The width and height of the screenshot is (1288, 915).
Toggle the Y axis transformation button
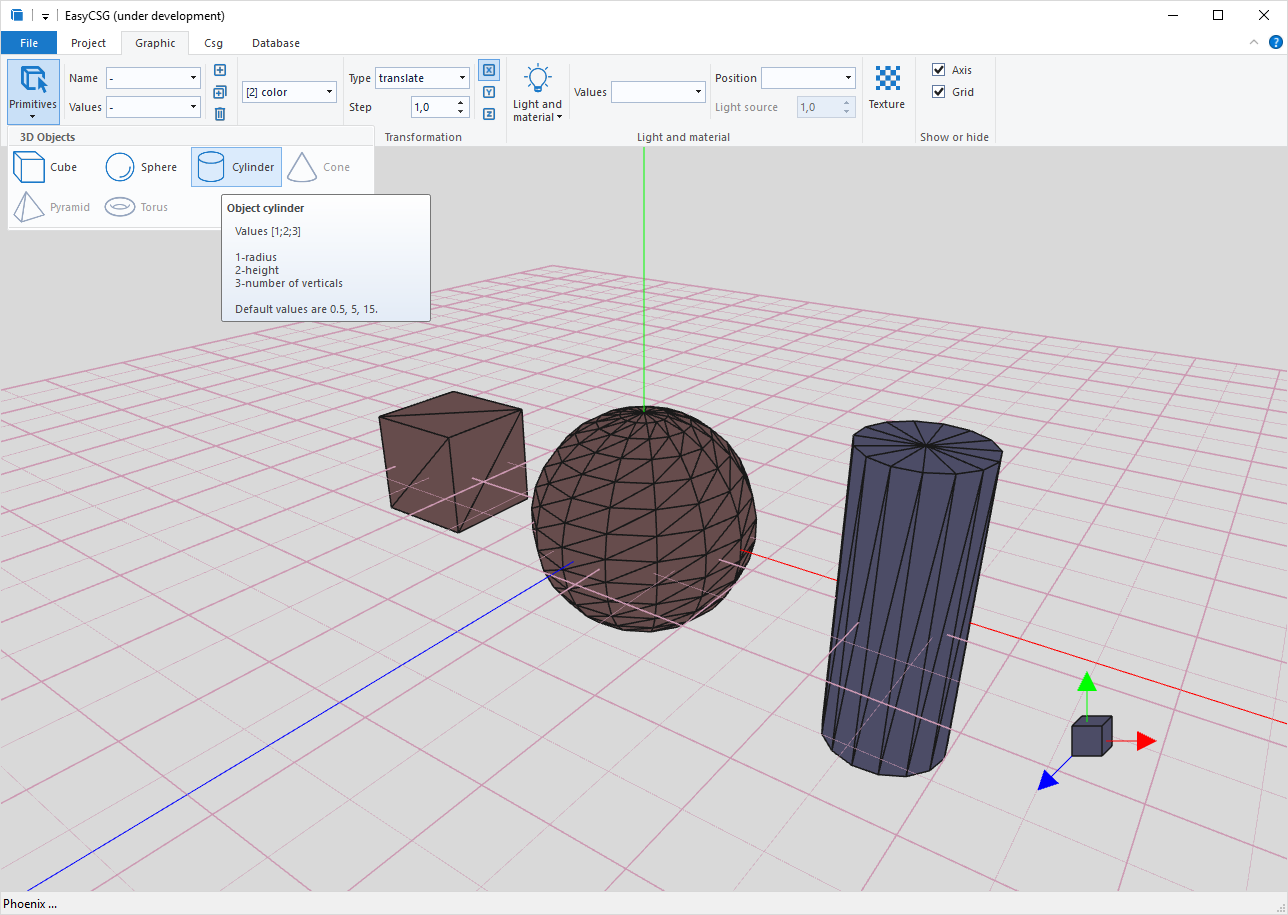(488, 92)
